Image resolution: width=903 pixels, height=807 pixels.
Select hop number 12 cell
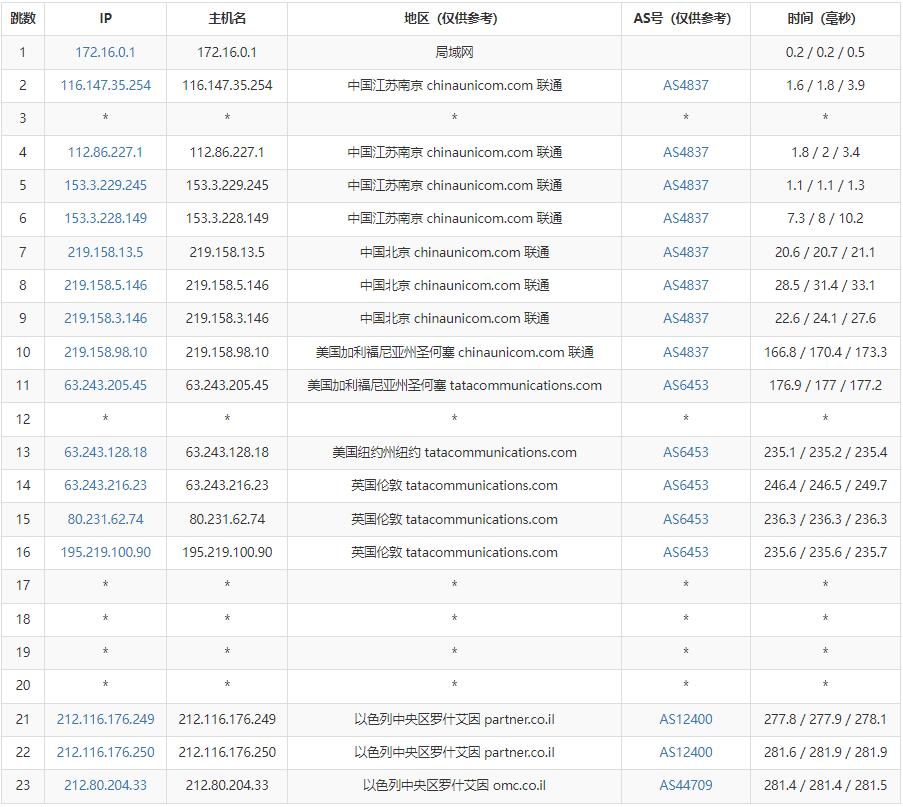coord(23,419)
